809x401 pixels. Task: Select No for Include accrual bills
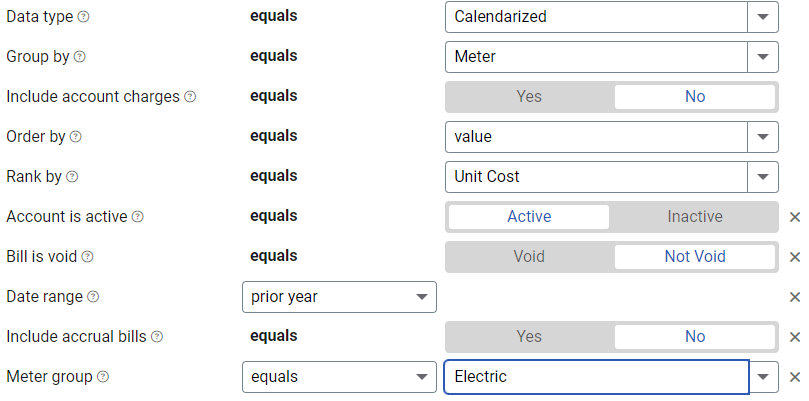pos(694,336)
